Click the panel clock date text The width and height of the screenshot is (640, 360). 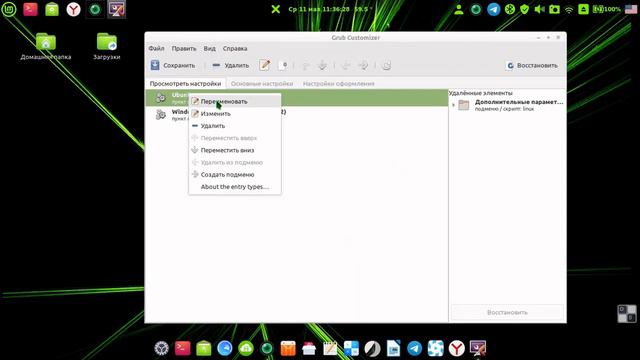coord(319,9)
